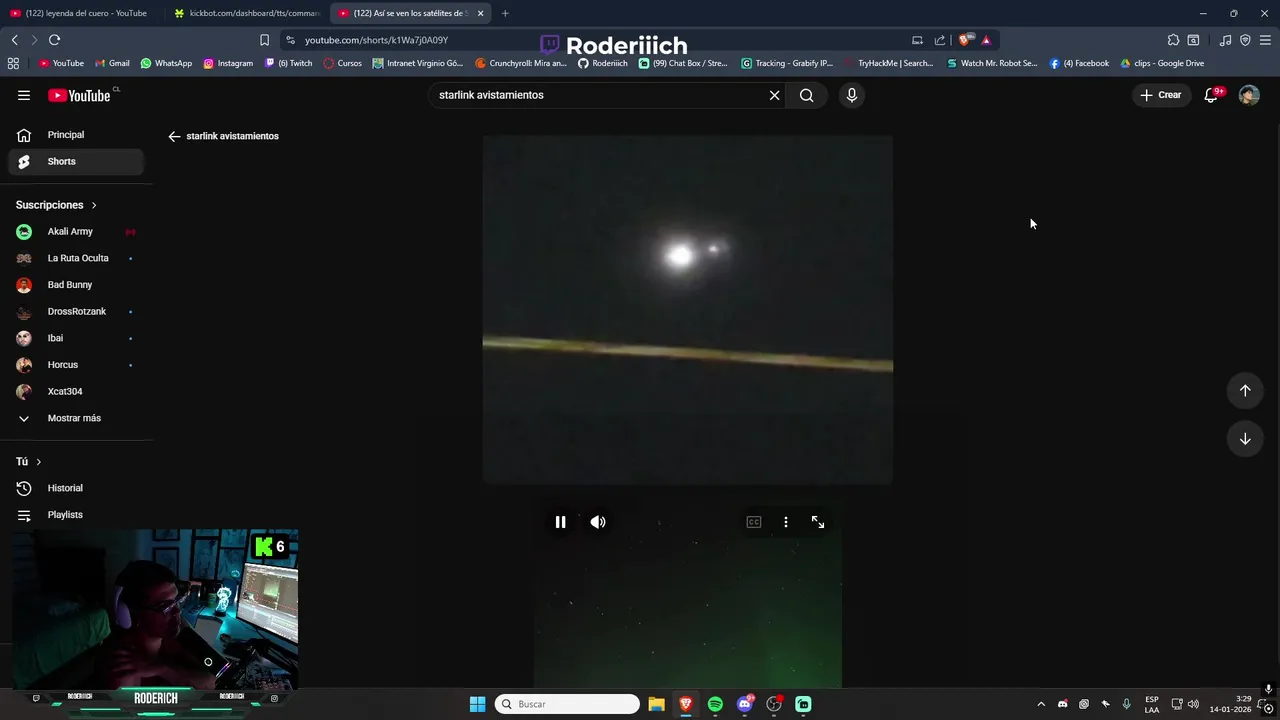Go to the next Short
1280x720 pixels.
click(1245, 439)
